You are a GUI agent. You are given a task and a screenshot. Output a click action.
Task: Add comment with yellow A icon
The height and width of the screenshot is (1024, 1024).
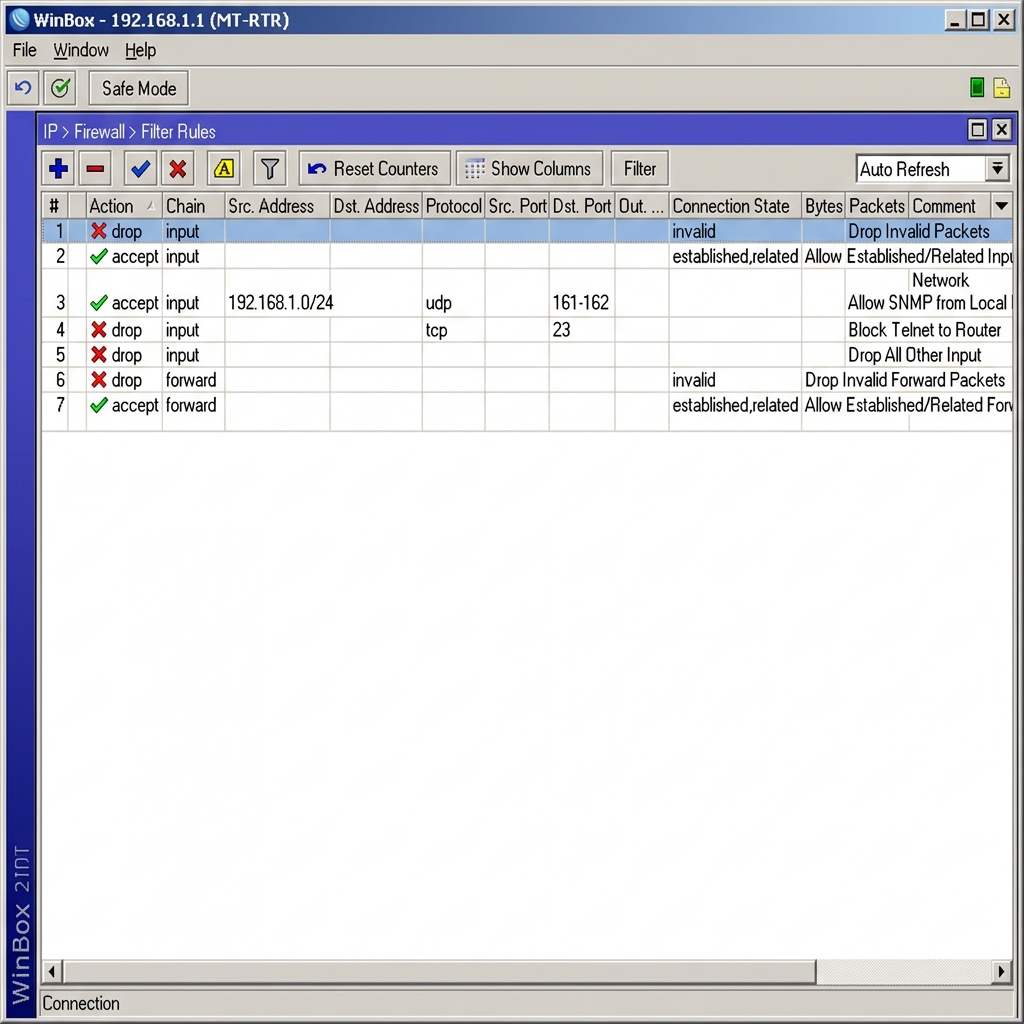(223, 168)
